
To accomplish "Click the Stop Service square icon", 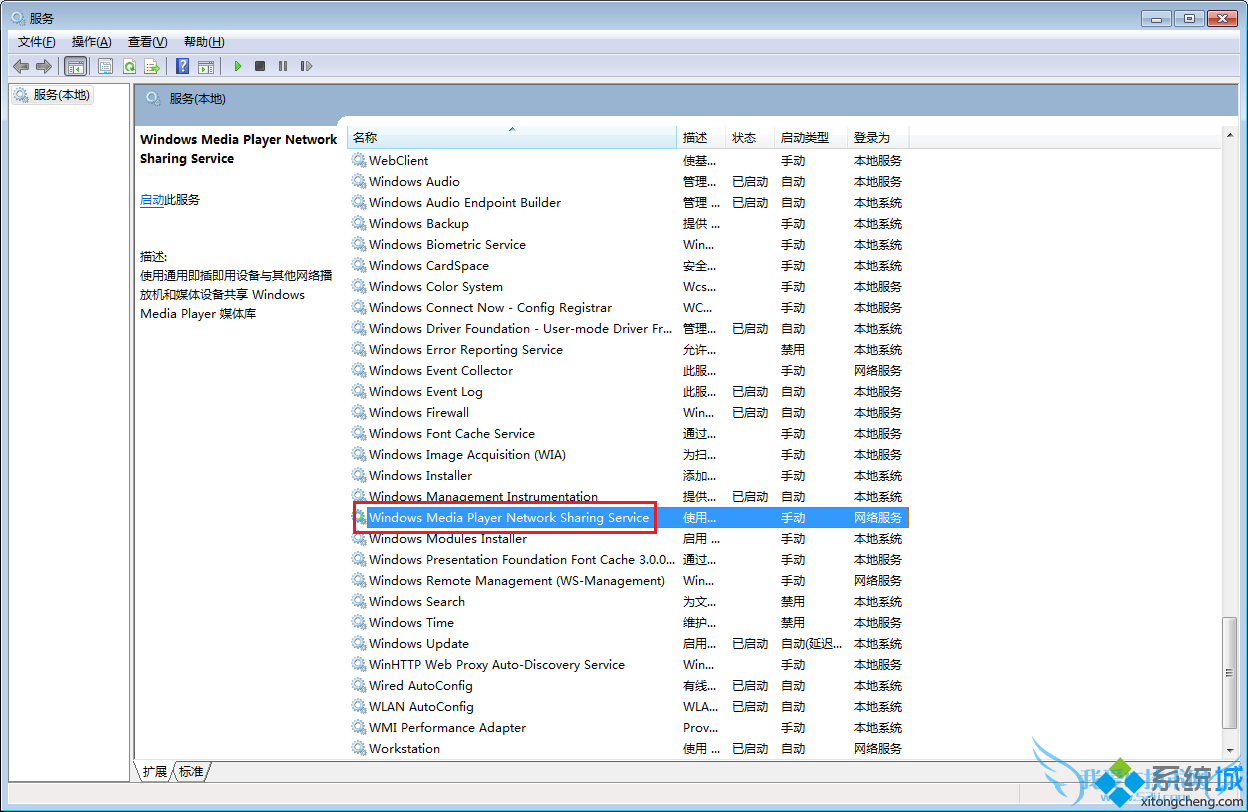I will pos(260,66).
